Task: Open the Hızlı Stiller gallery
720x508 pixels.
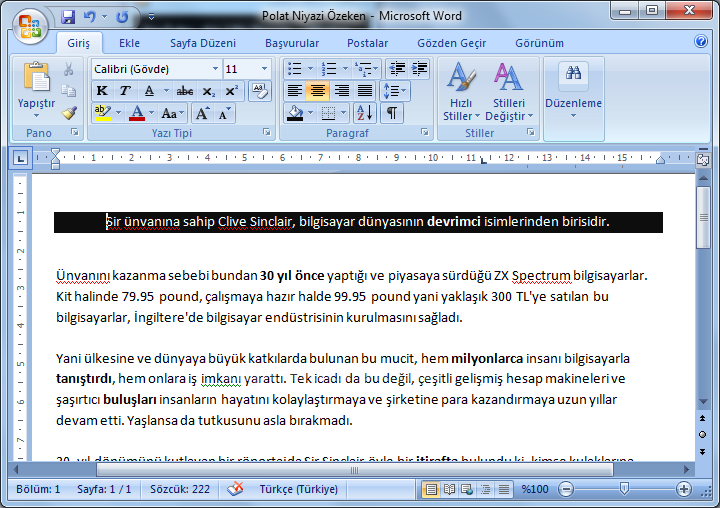Action: [x=461, y=91]
